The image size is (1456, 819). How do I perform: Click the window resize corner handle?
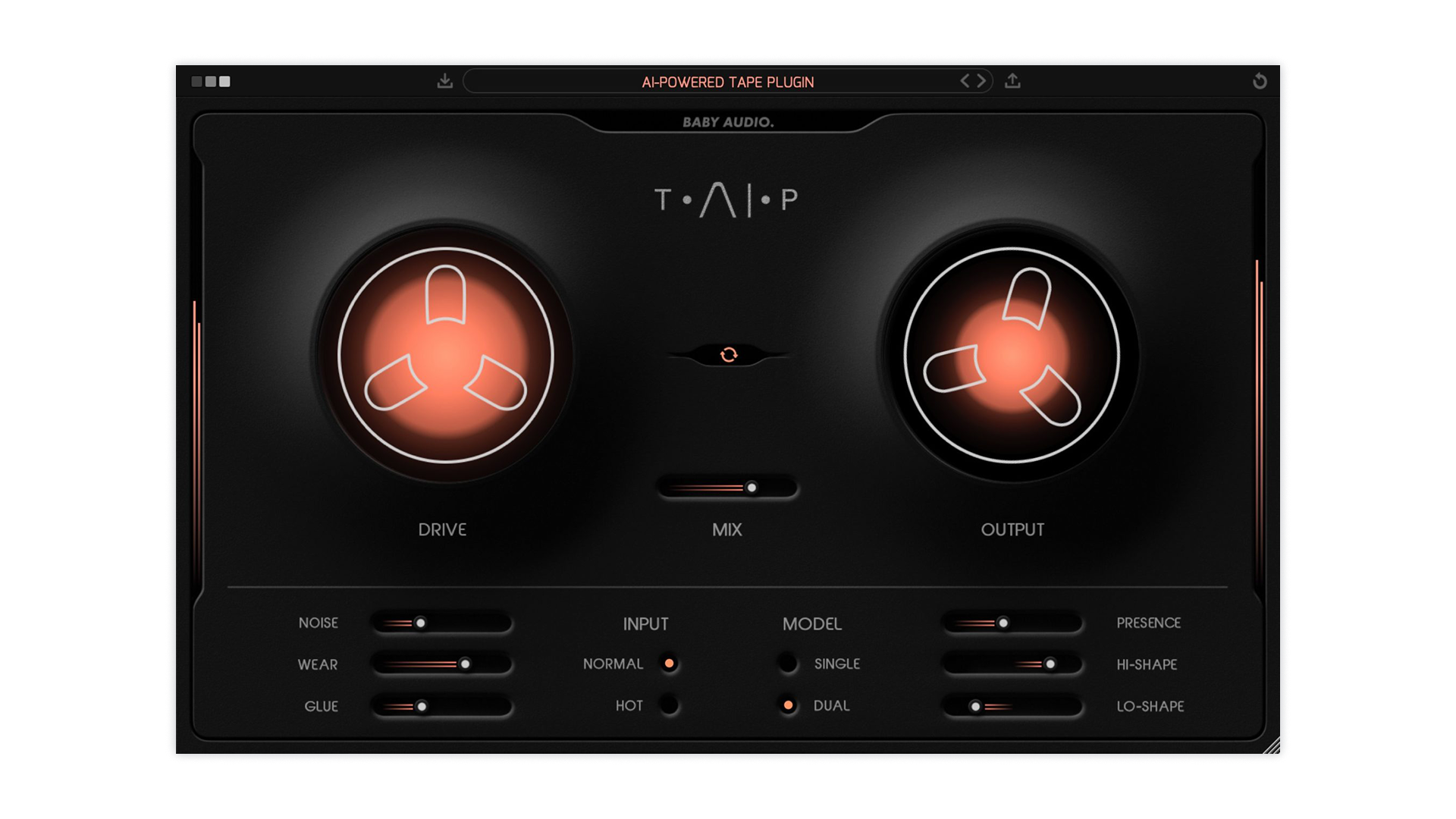click(1272, 746)
